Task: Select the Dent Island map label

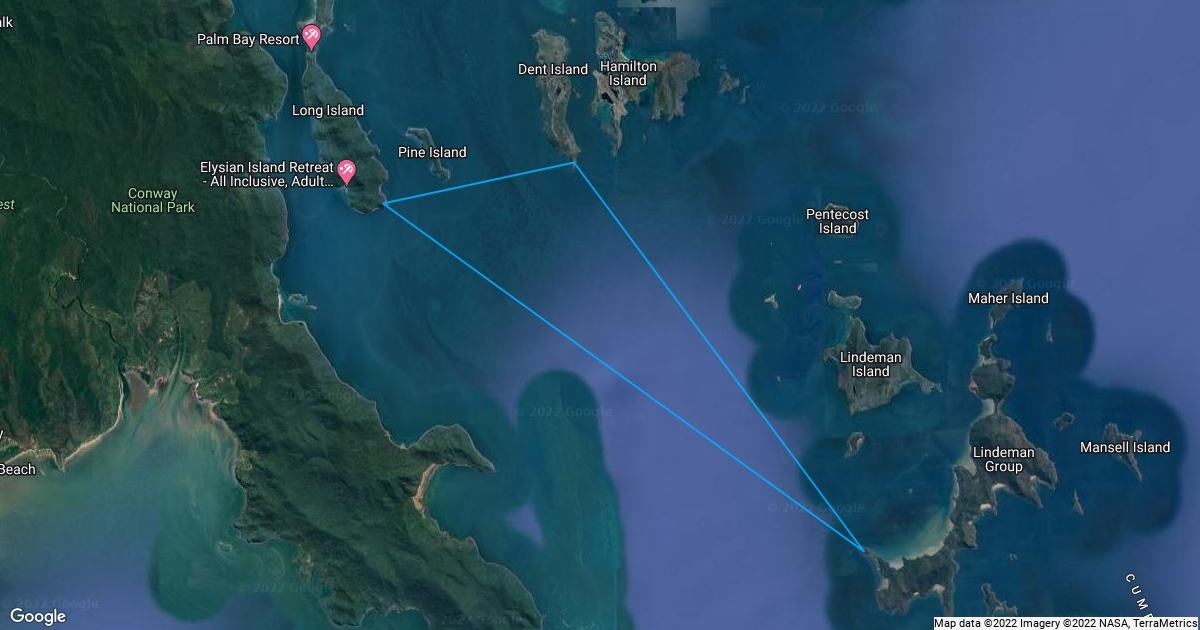Action: (553, 69)
